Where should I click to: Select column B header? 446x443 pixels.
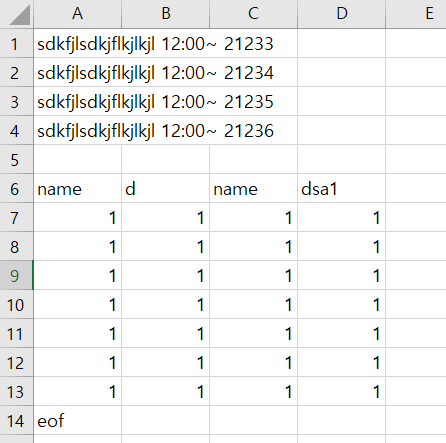point(166,14)
